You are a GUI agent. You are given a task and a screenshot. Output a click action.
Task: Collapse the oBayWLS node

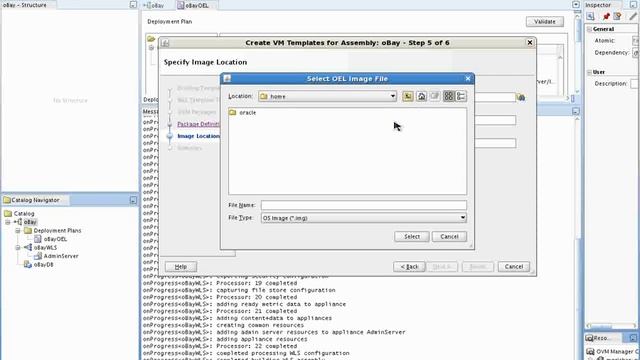(x=18, y=248)
